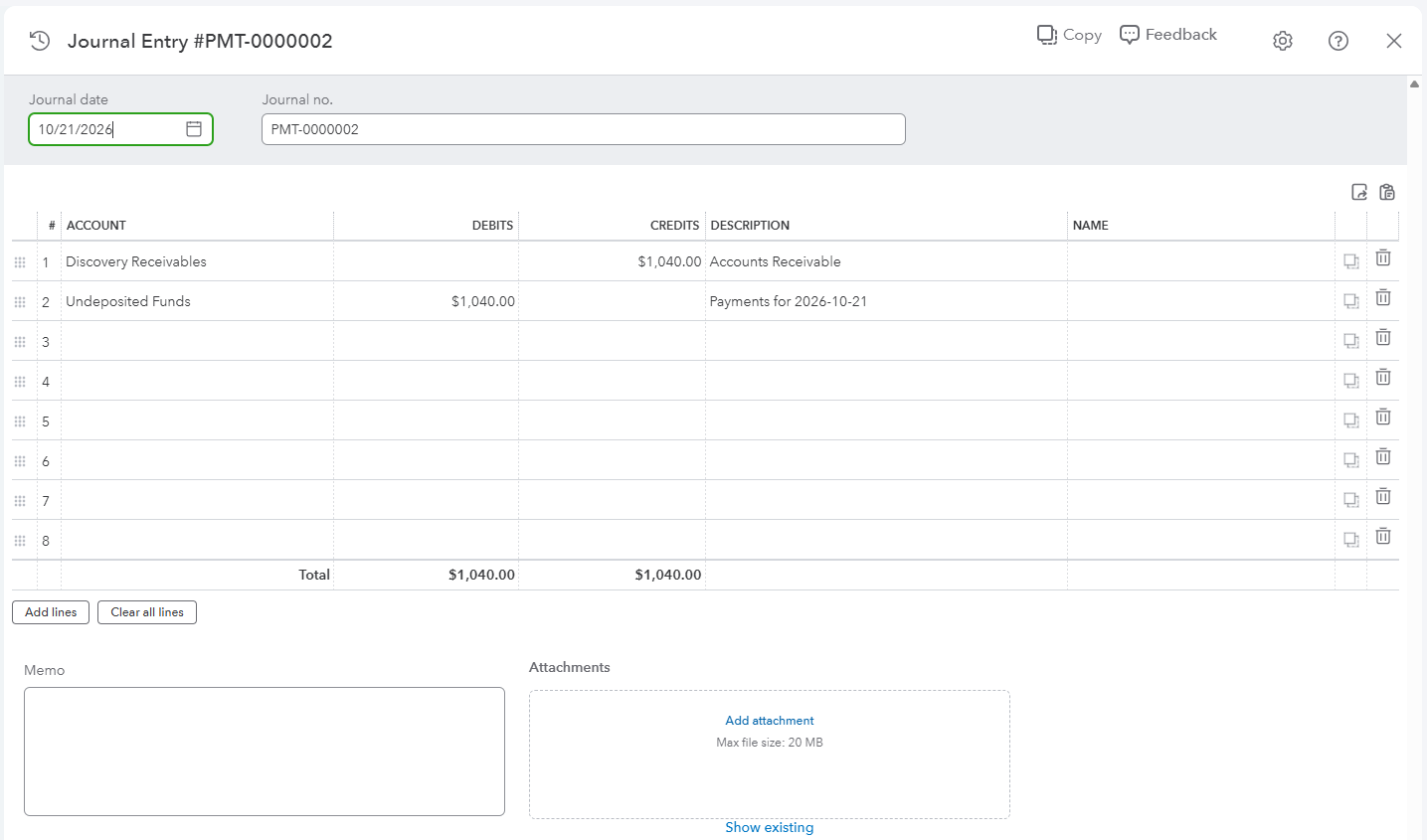Click the Payments for 2026-10-21 description
The image size is (1427, 840).
tap(789, 301)
